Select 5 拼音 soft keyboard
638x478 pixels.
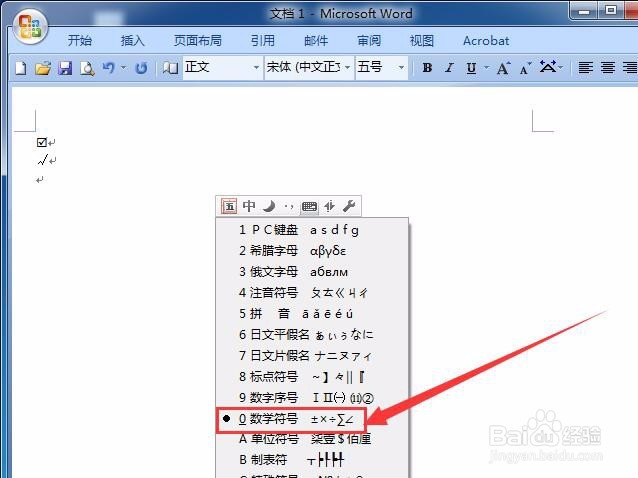(x=312, y=314)
